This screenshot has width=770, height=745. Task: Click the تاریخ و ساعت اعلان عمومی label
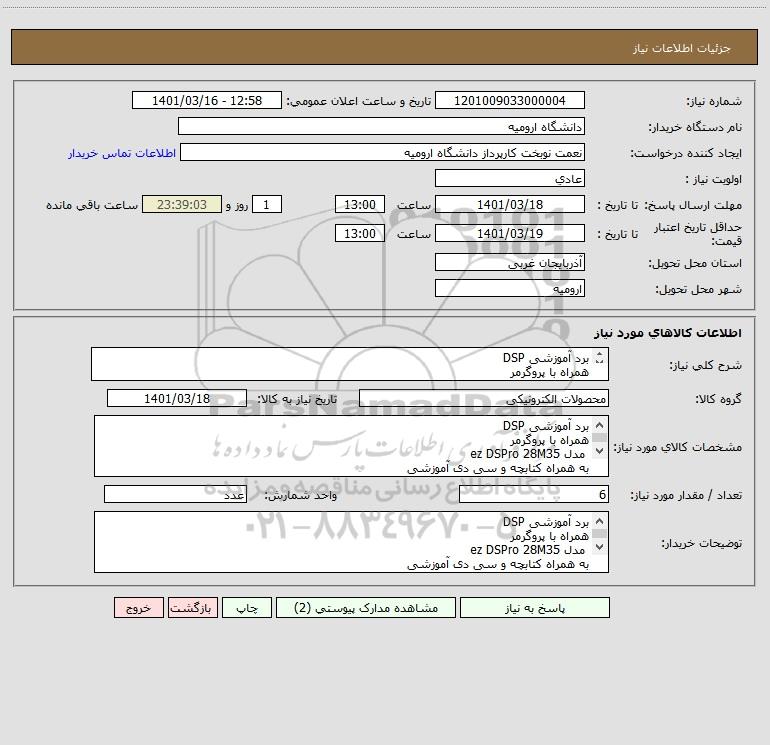[x=358, y=101]
